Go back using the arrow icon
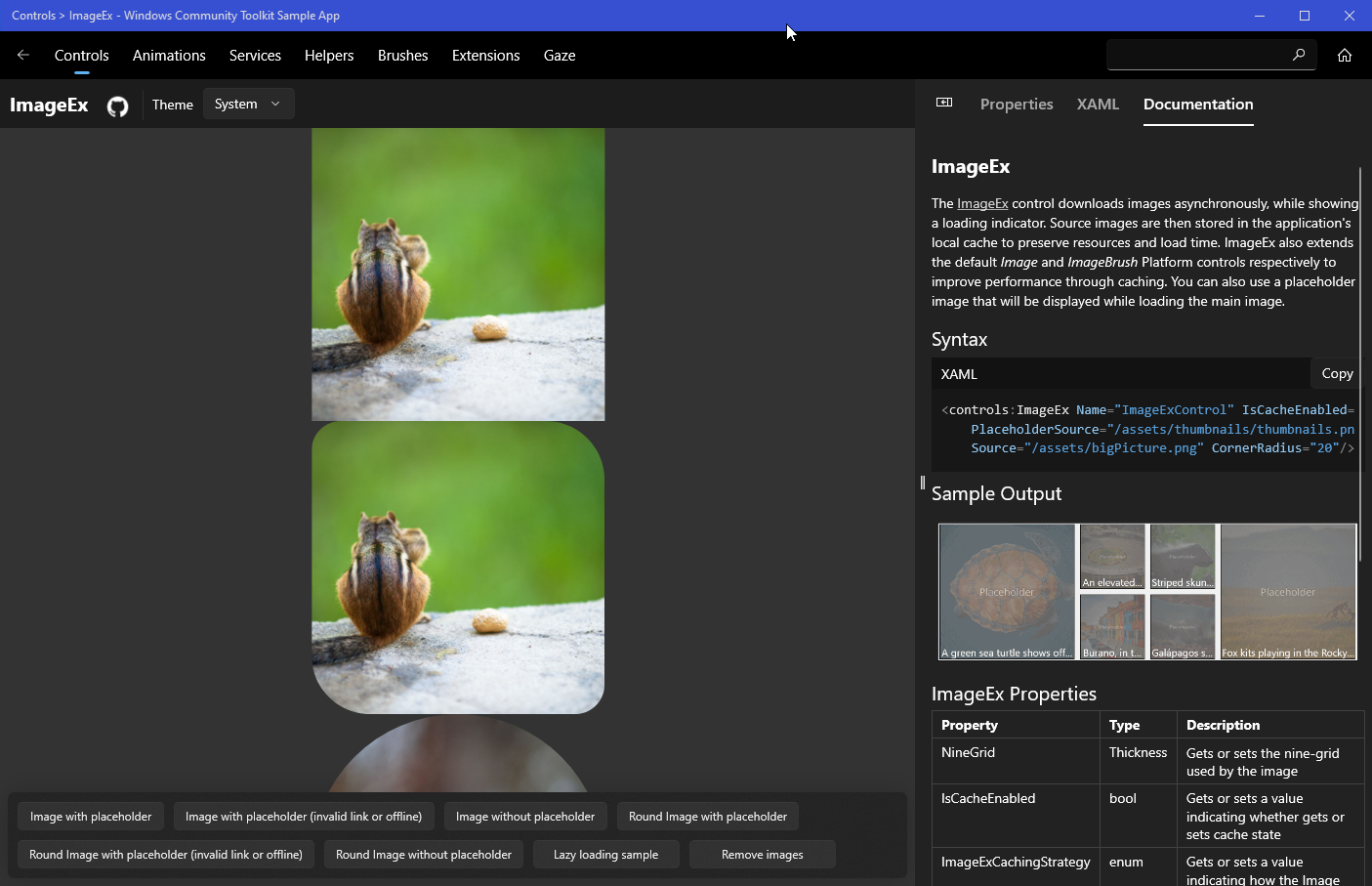 tap(23, 55)
